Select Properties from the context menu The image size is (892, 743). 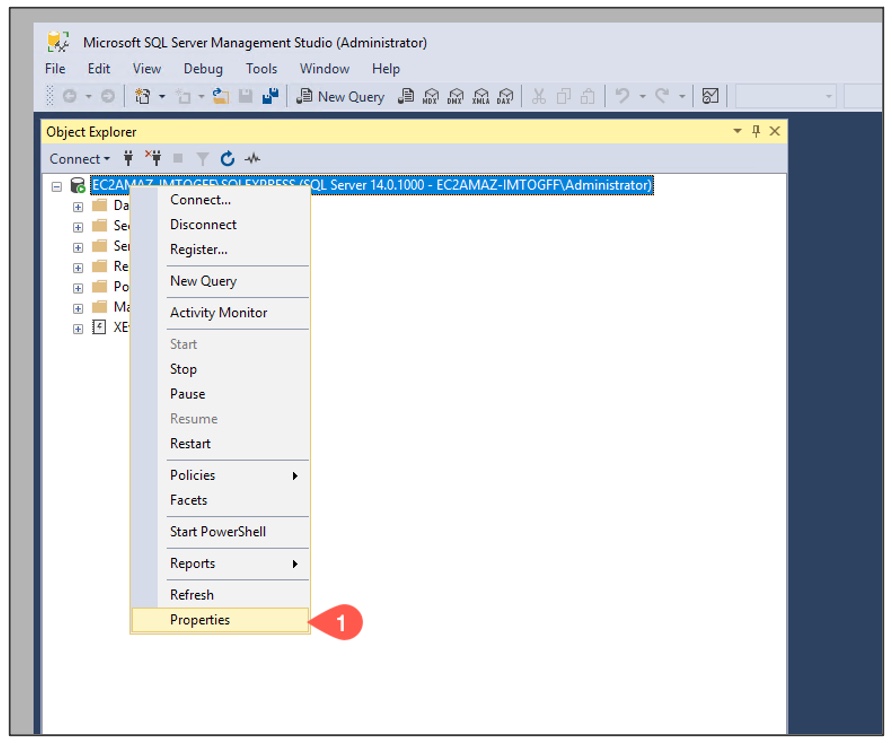[200, 620]
